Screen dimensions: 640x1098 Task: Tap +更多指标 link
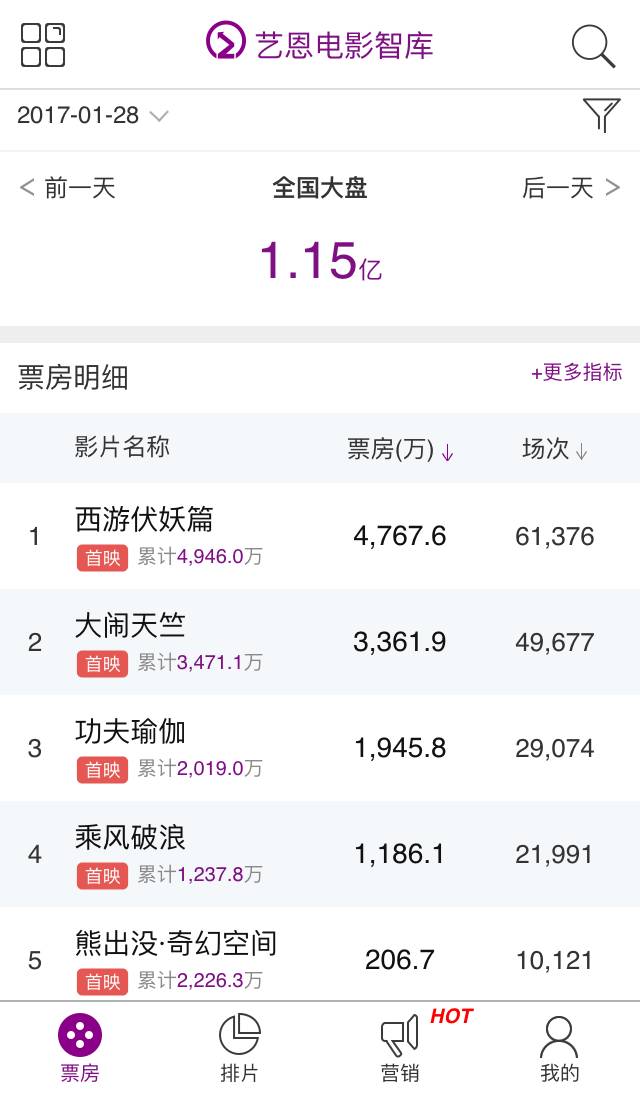pos(576,372)
